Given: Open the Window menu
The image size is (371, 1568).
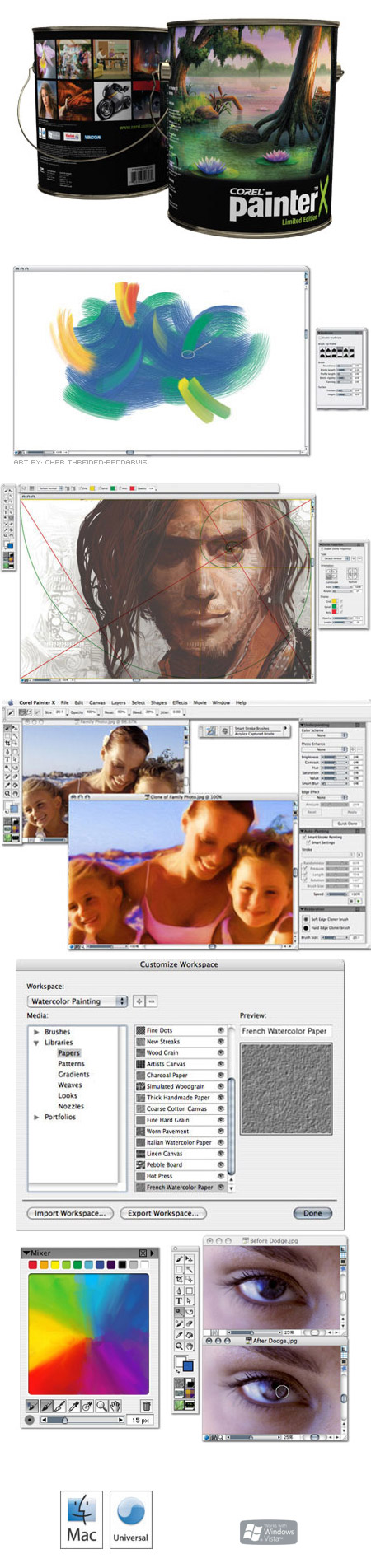Looking at the screenshot, I should click(221, 702).
